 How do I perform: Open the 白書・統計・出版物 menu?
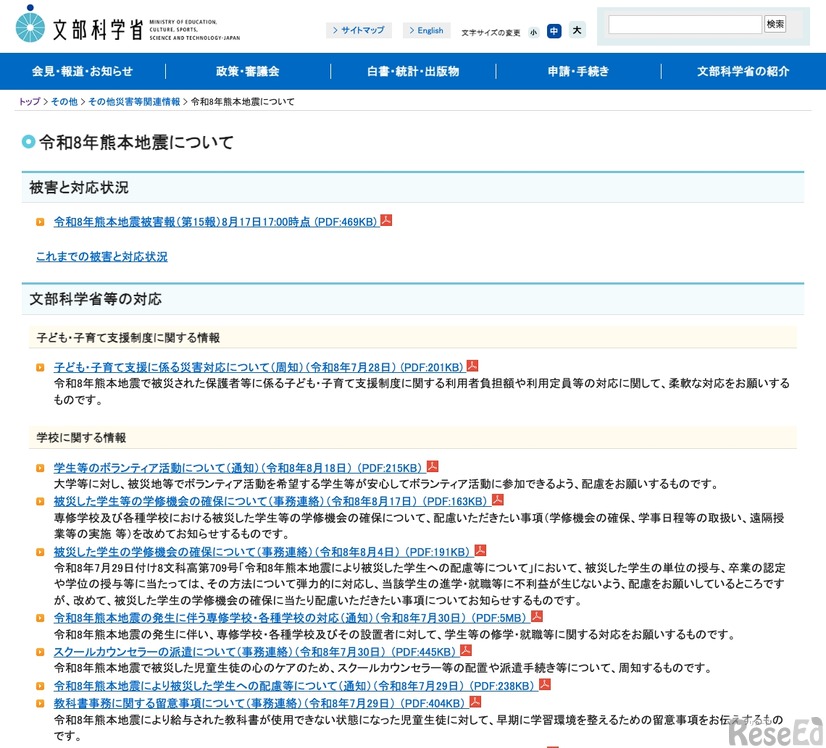[413, 71]
